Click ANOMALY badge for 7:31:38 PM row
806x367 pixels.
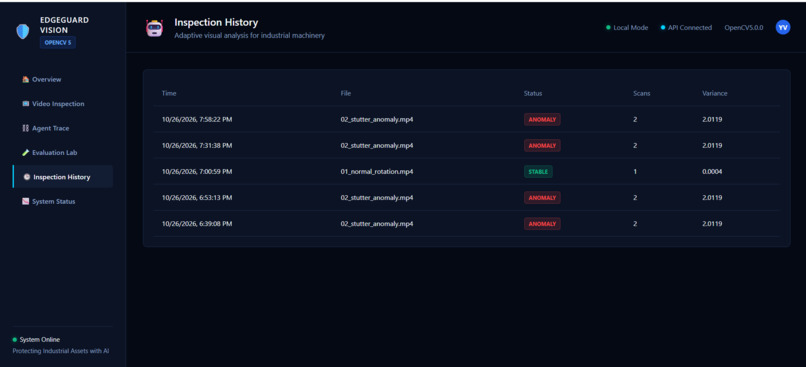[542, 145]
